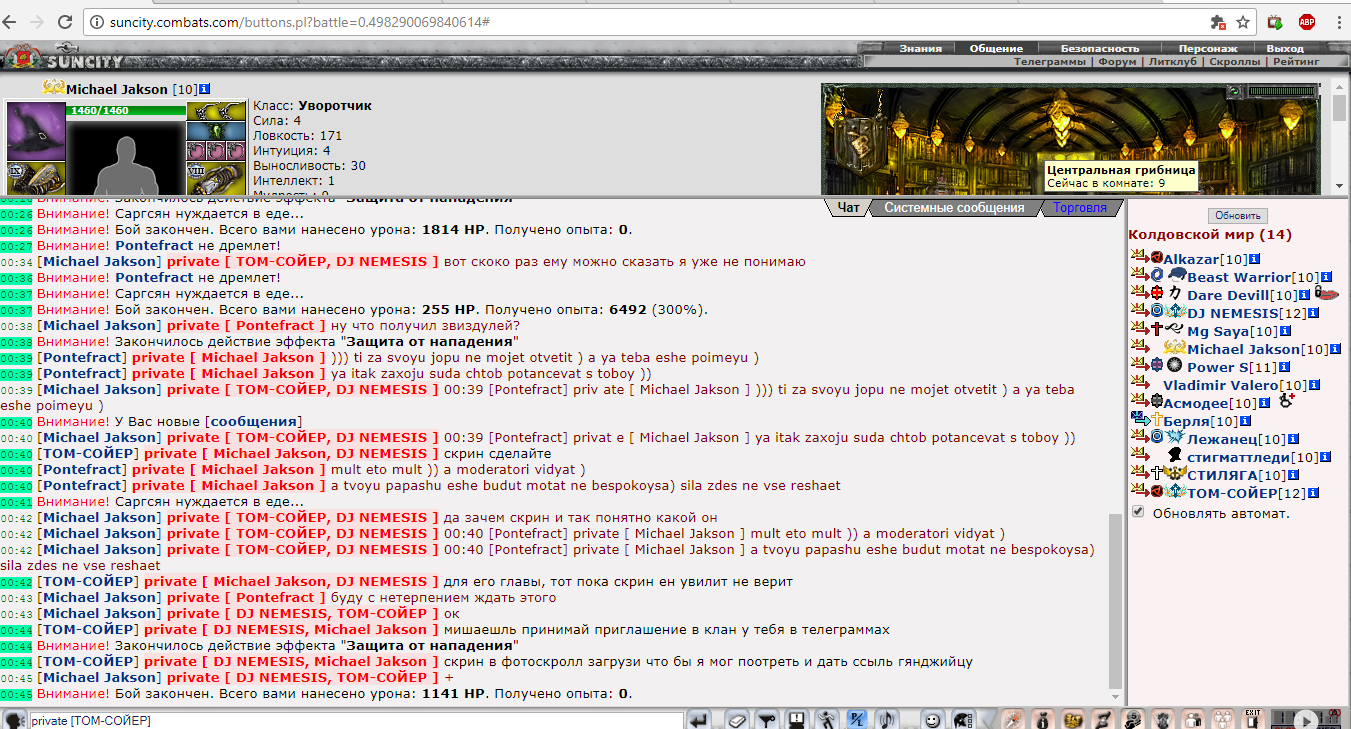The image size is (1351, 729).
Task: Open the 'Рейтинг' link
Action: coord(1296,62)
